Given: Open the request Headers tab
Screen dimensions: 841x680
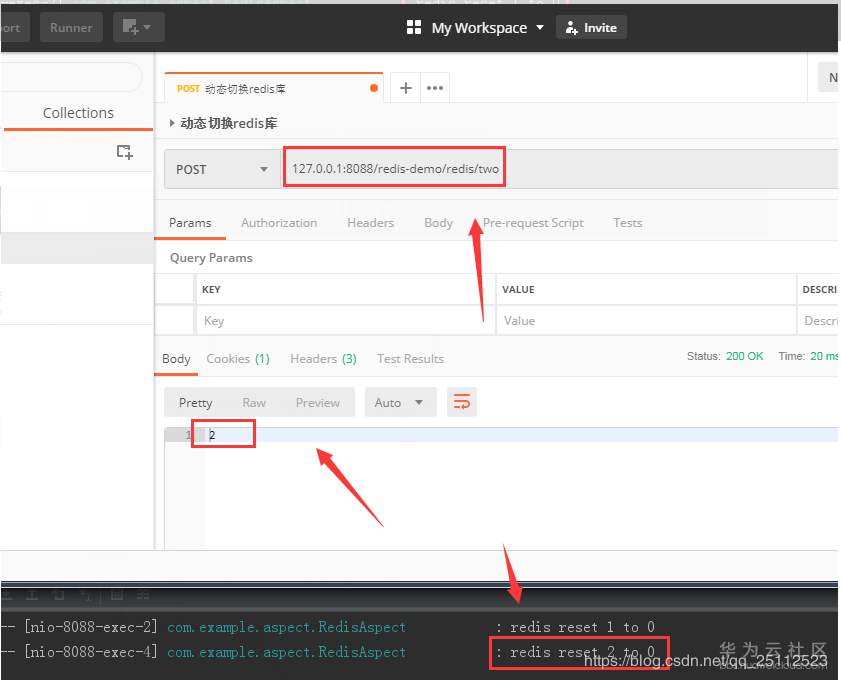Looking at the screenshot, I should pos(370,223).
